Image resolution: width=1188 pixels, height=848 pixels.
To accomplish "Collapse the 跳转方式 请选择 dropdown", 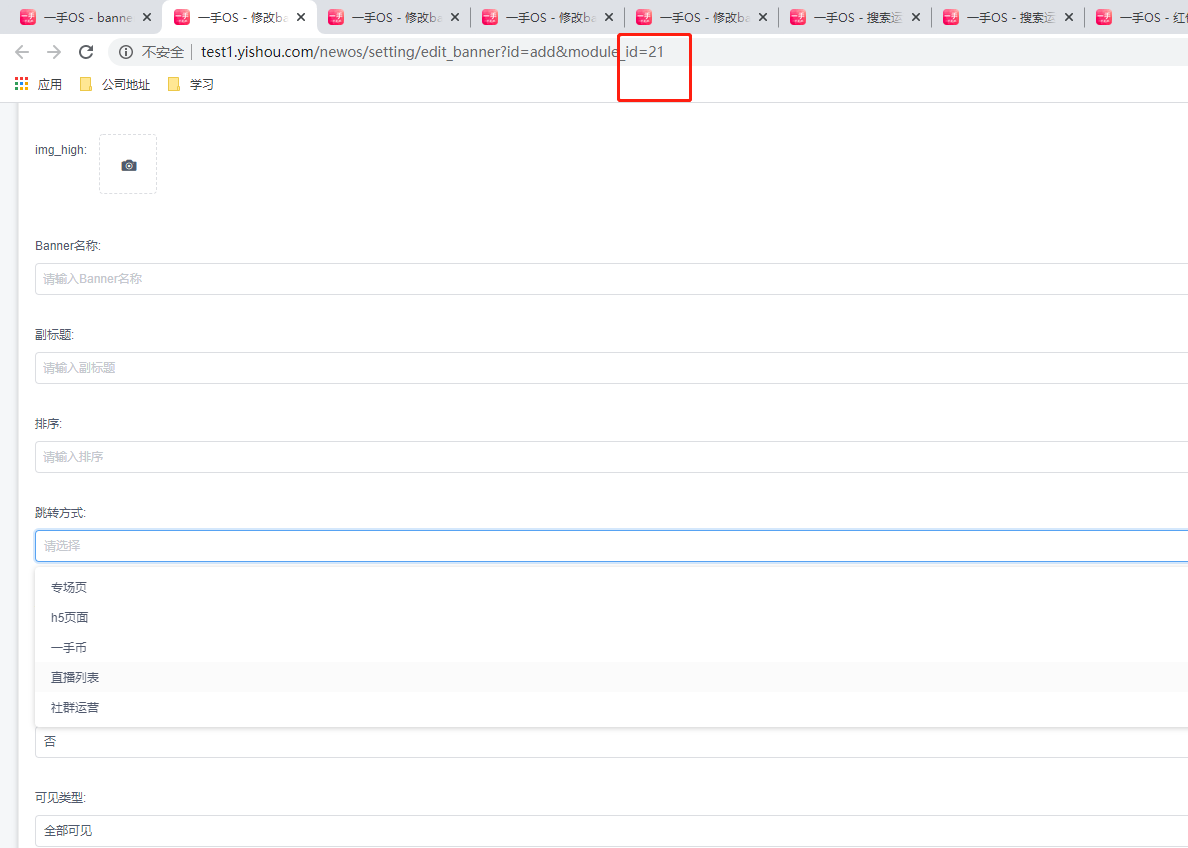I will [x=611, y=546].
